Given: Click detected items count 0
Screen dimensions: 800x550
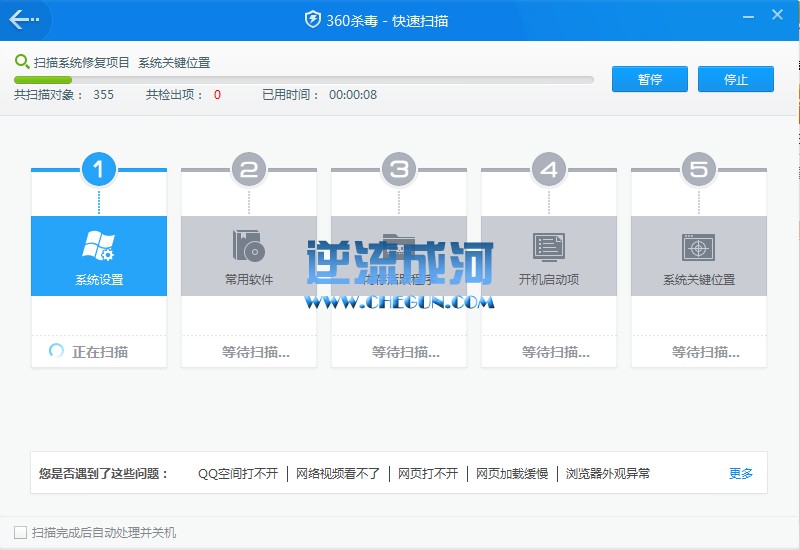Looking at the screenshot, I should [217, 95].
